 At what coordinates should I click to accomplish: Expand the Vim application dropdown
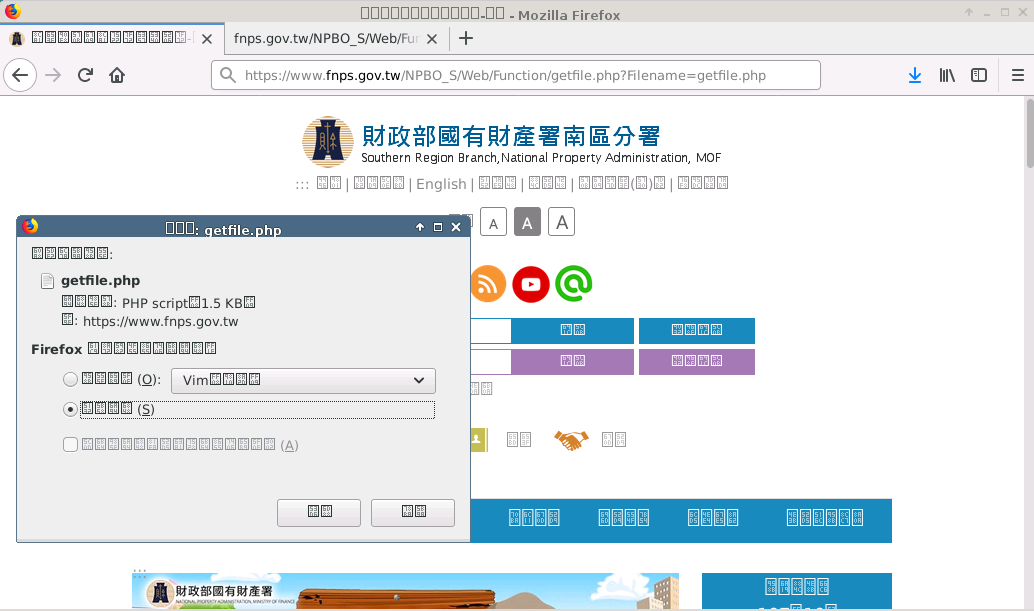coord(303,380)
